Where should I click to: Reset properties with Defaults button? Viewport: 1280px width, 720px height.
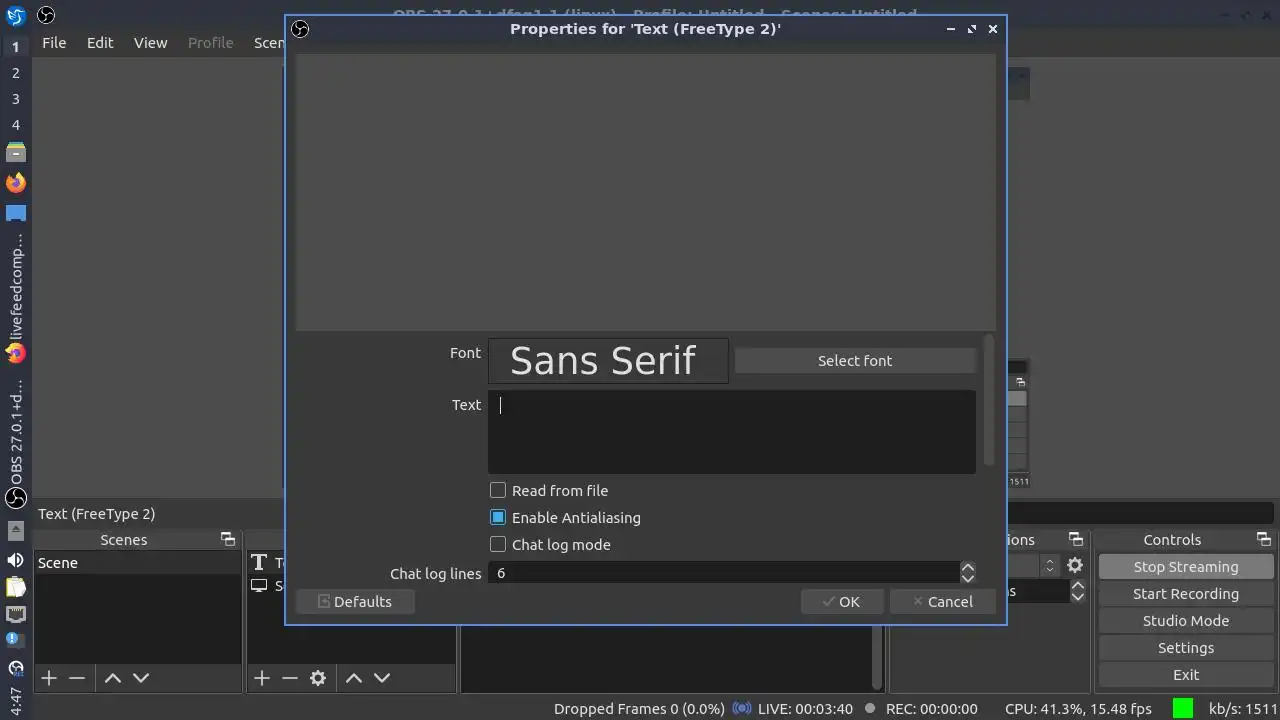tap(355, 601)
